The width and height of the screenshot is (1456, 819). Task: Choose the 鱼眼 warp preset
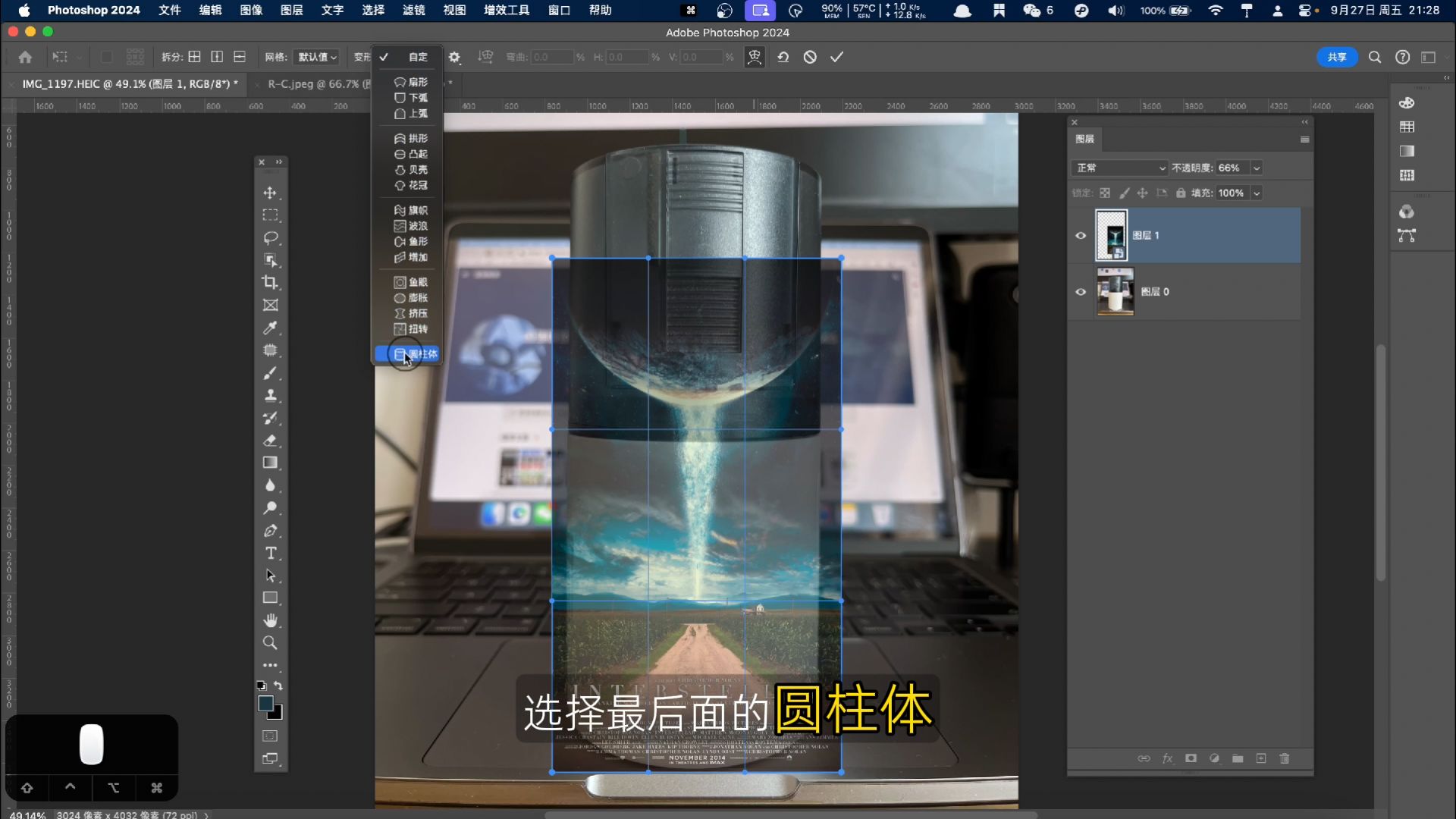[x=410, y=282]
